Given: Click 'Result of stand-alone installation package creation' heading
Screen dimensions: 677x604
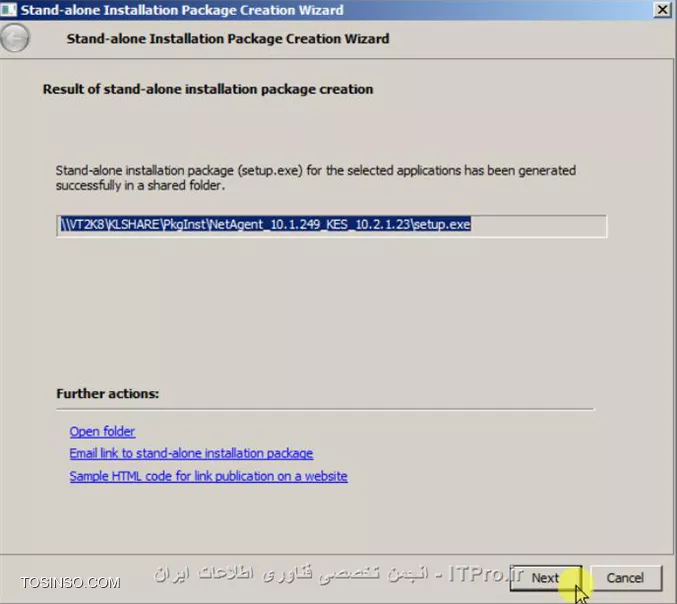Looking at the screenshot, I should [x=208, y=89].
